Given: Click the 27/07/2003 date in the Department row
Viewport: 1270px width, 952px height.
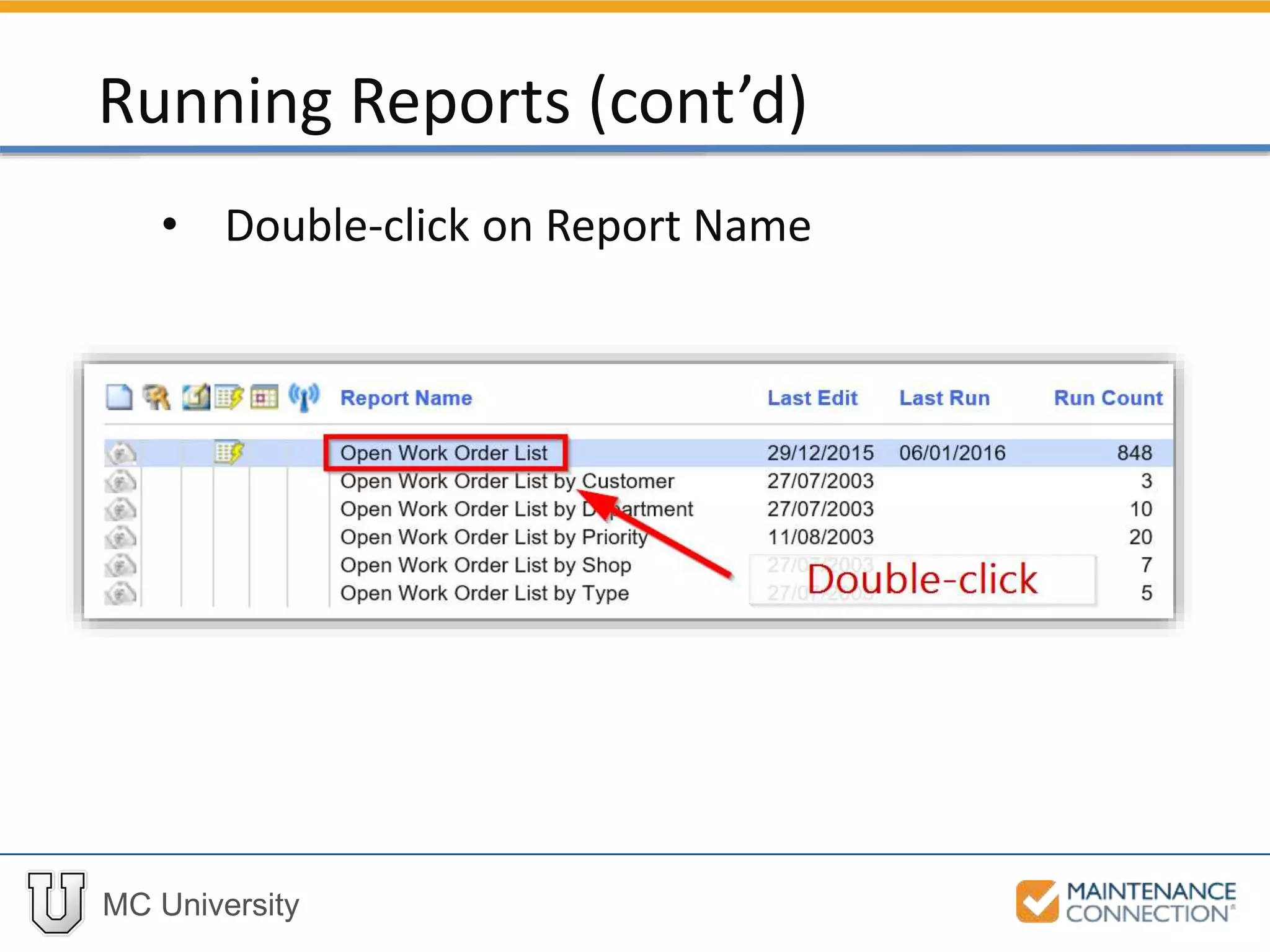Looking at the screenshot, I should pyautogui.click(x=820, y=509).
